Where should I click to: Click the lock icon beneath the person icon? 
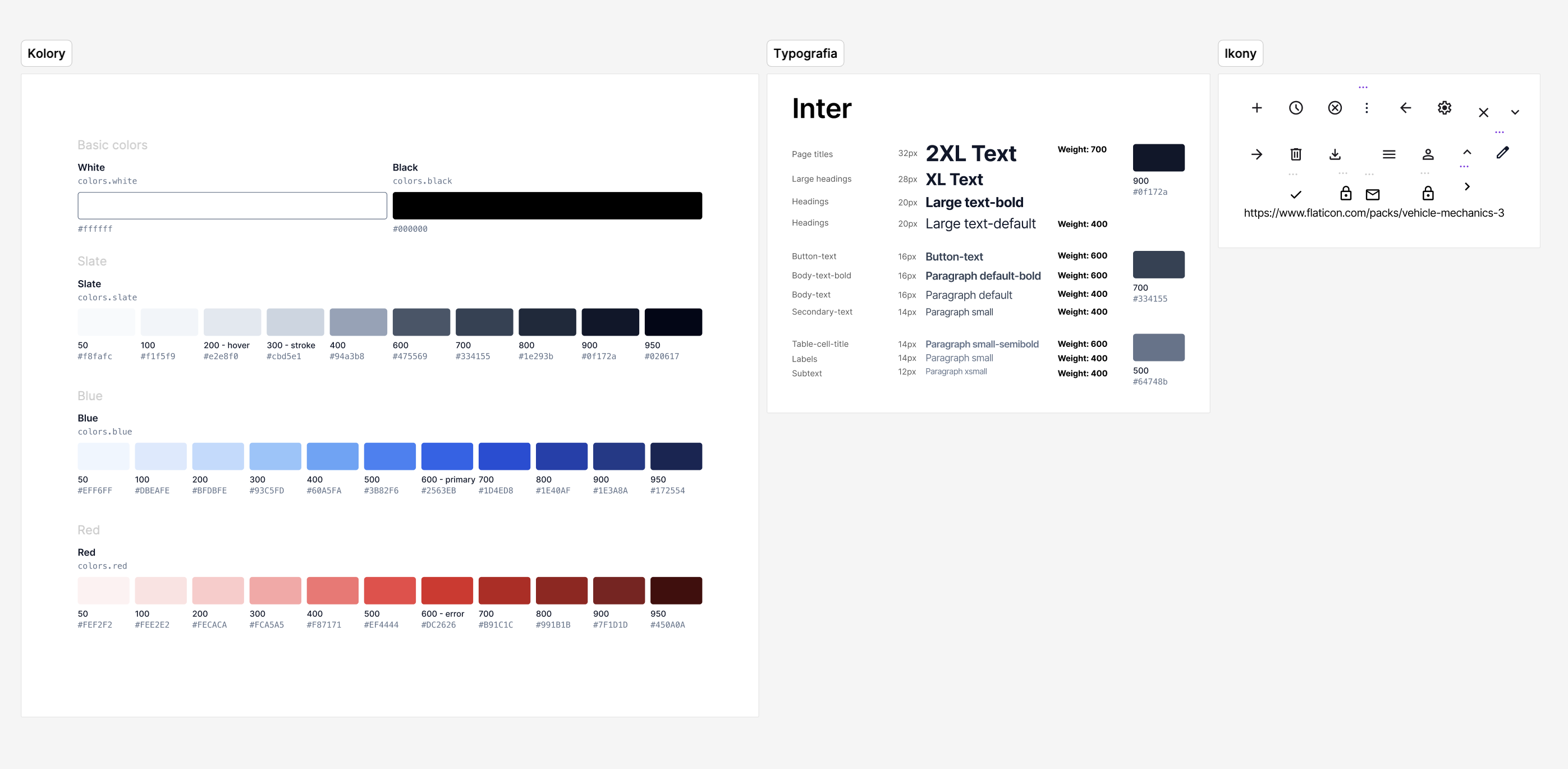(x=1428, y=194)
